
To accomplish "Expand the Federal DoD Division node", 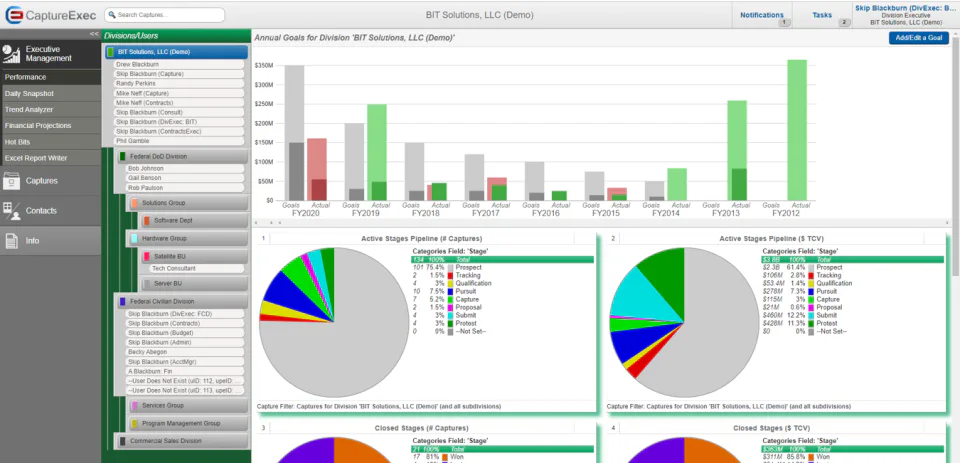I will coord(182,157).
